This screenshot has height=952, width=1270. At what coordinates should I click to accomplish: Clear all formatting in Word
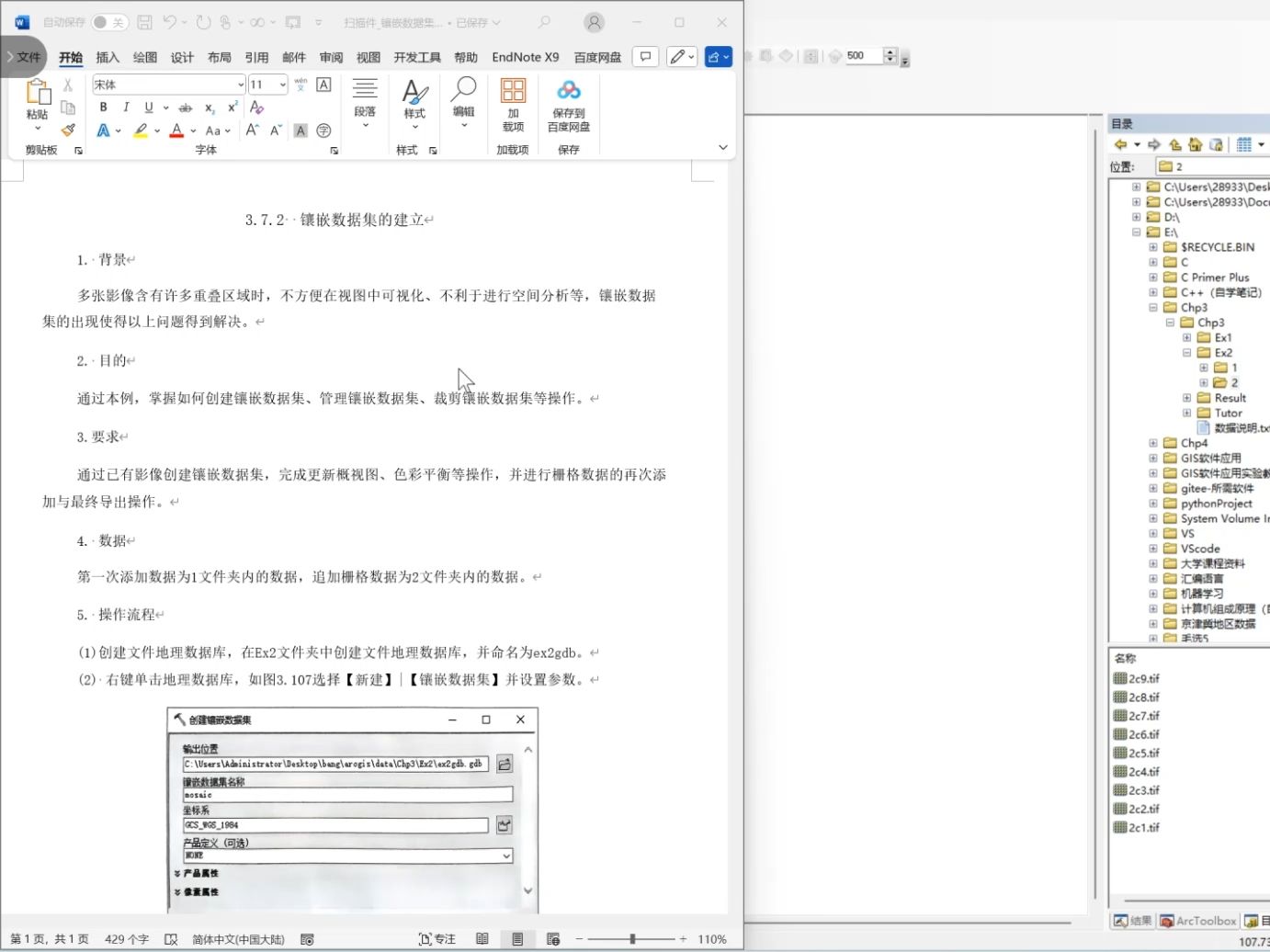point(256,108)
